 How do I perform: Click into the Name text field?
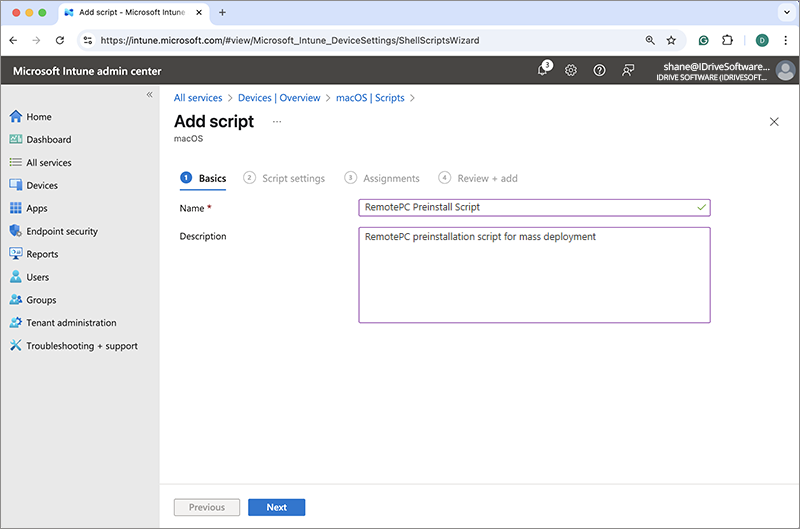pos(525,208)
